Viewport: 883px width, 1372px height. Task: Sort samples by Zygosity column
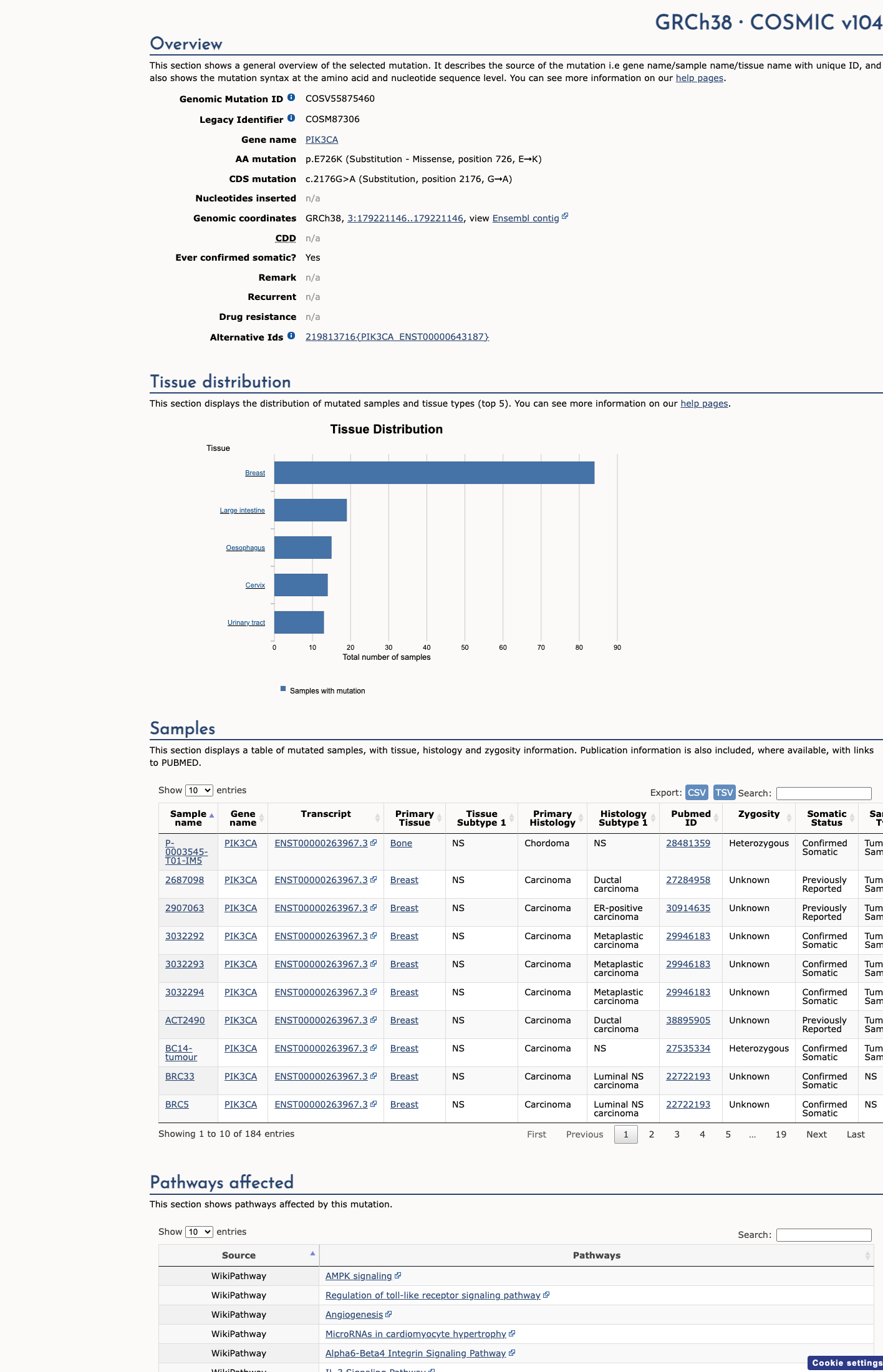(x=759, y=818)
